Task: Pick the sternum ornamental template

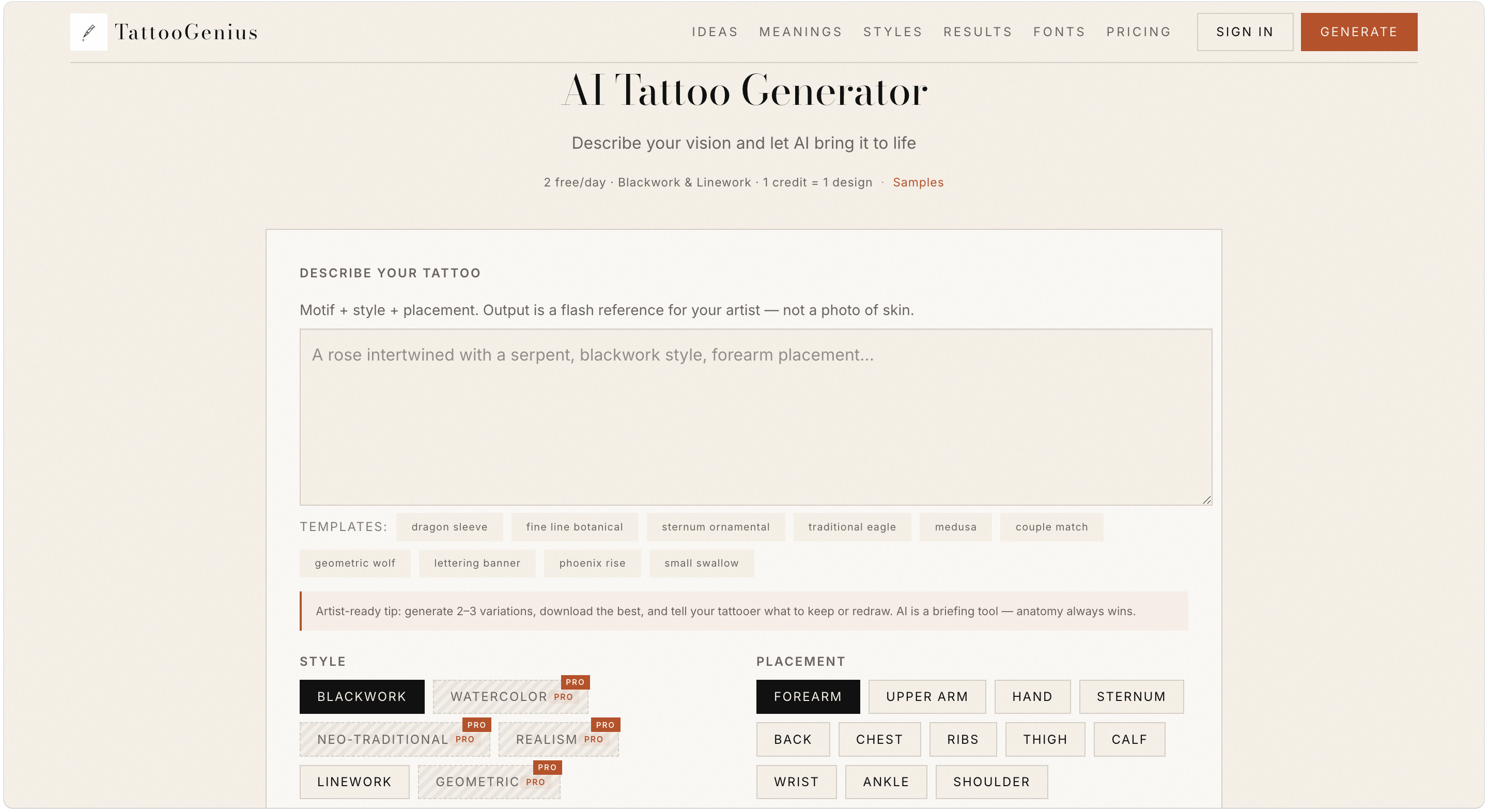Action: pos(716,527)
